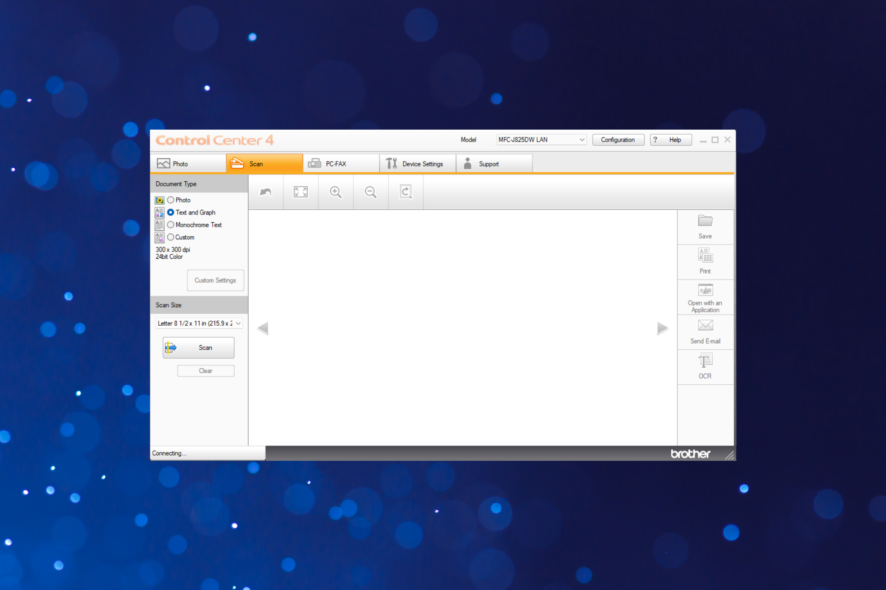Select the Text and Graph radio button
Image resolution: width=886 pixels, height=590 pixels.
tap(170, 212)
